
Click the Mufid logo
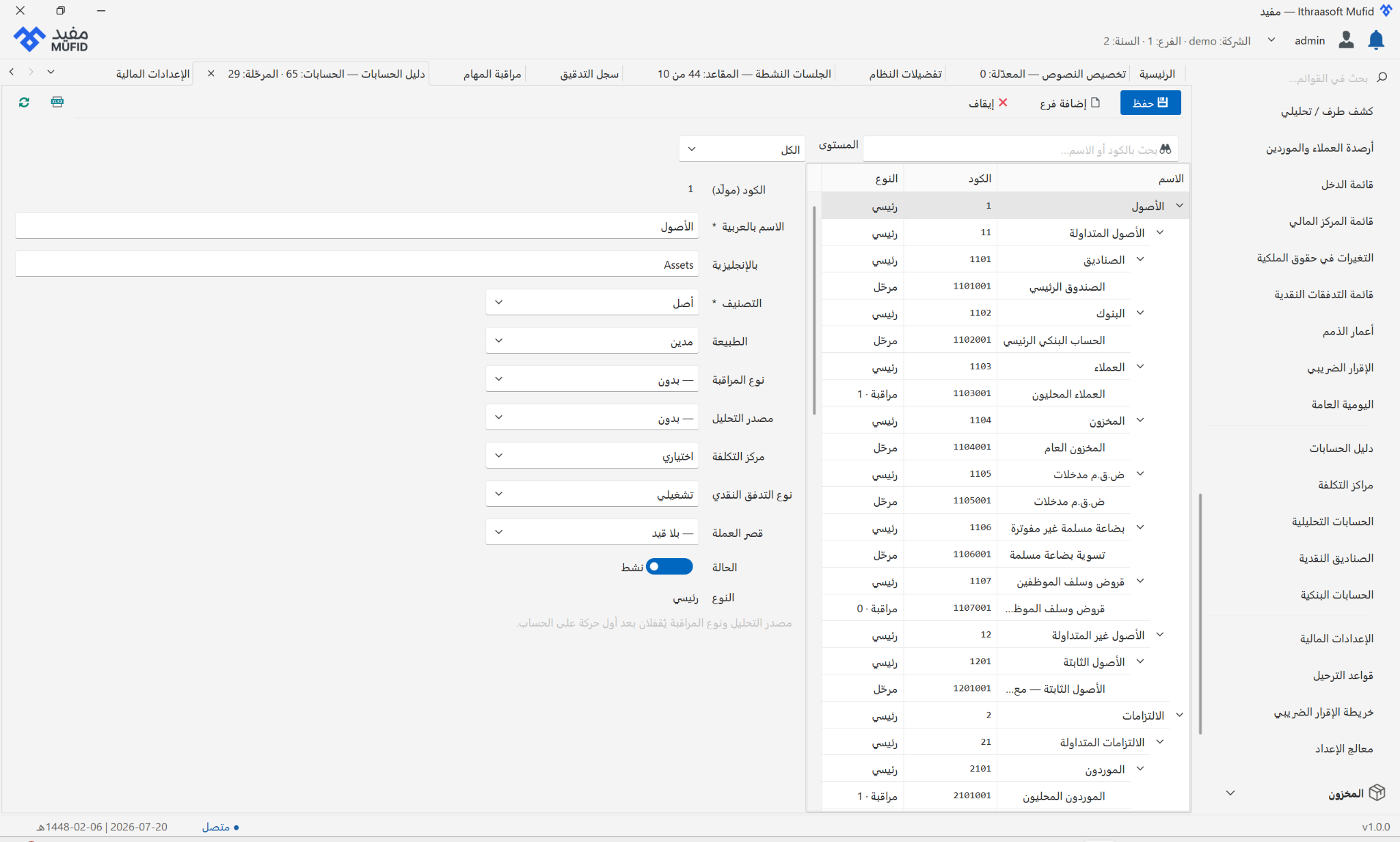[51, 39]
